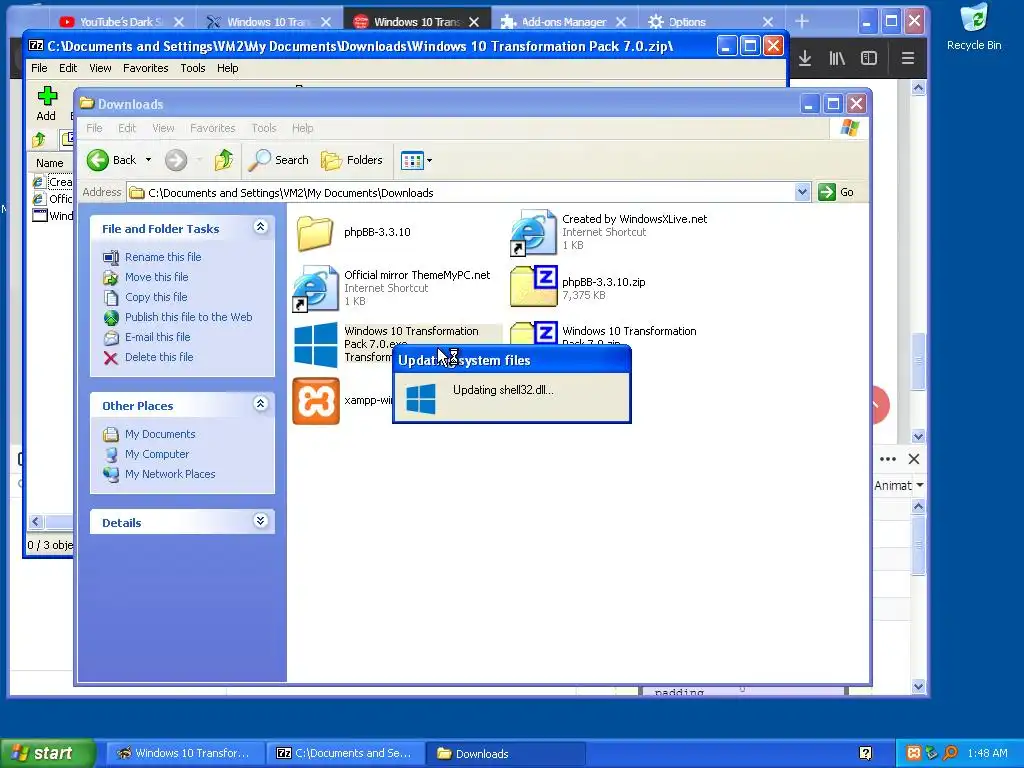Click Name column header in 7-Zip
This screenshot has width=1024, height=768.
coord(50,163)
